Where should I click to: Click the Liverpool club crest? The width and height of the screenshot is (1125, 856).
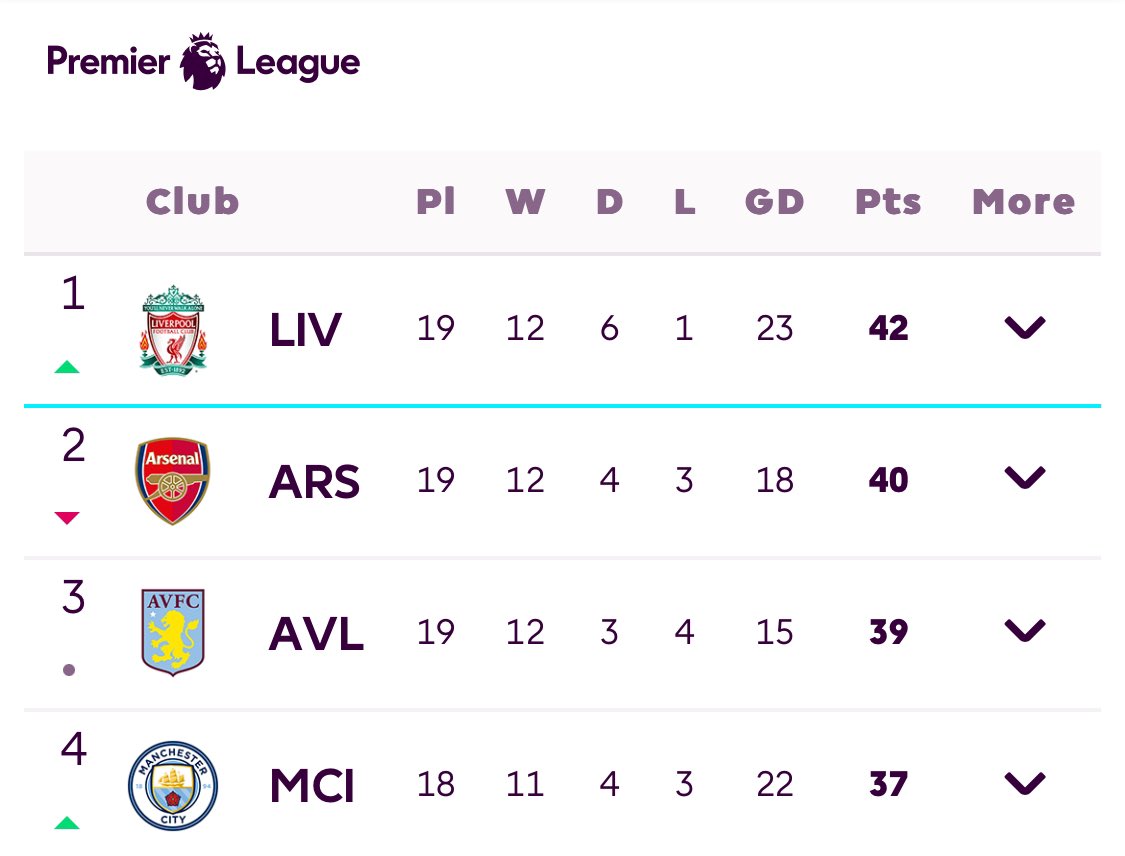pyautogui.click(x=173, y=330)
